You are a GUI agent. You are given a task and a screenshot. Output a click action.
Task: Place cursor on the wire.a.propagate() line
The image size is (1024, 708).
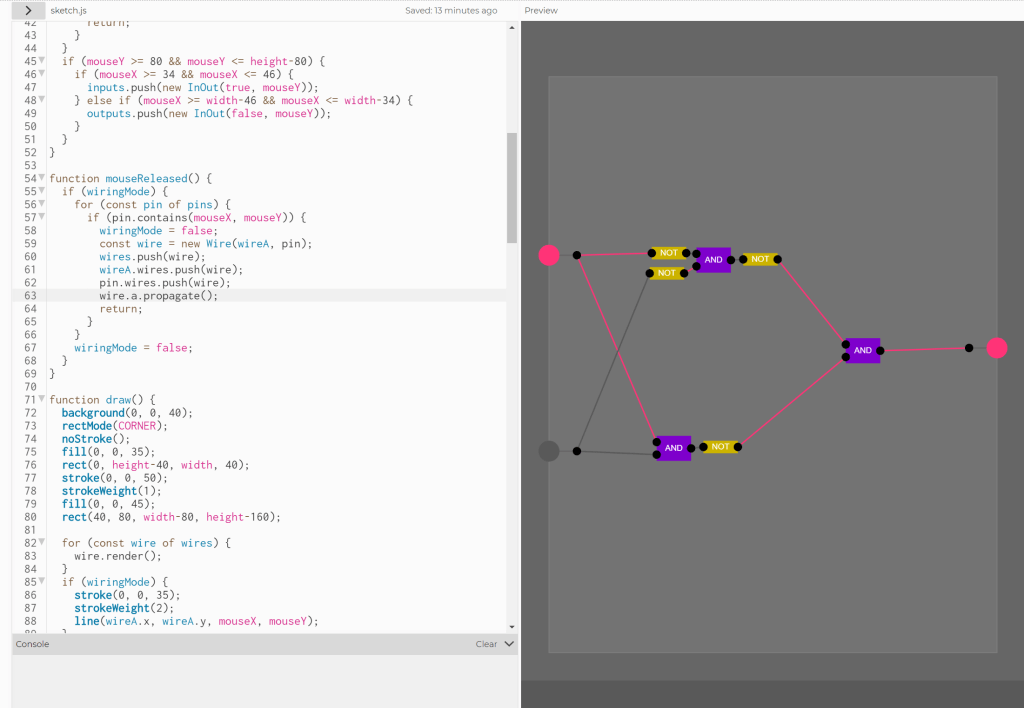(x=158, y=296)
